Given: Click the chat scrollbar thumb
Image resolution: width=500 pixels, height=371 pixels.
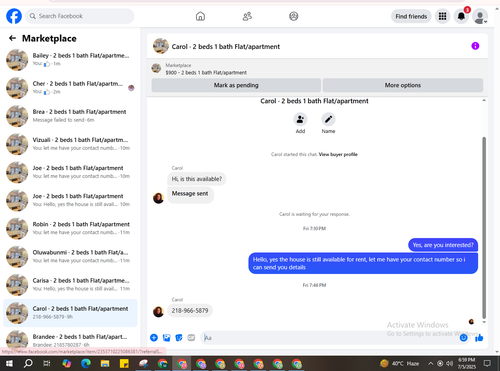Looking at the screenshot, I should pyautogui.click(x=484, y=228).
